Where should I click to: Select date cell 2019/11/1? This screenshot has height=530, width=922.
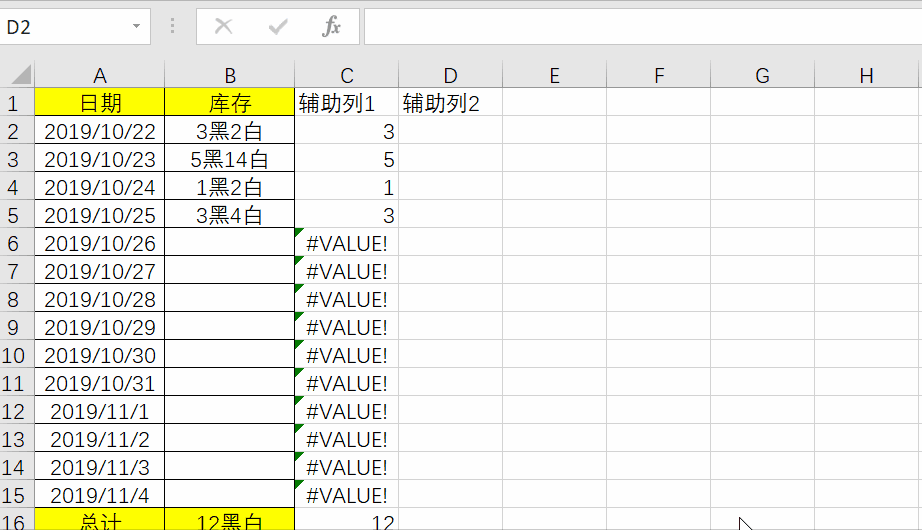(99, 410)
